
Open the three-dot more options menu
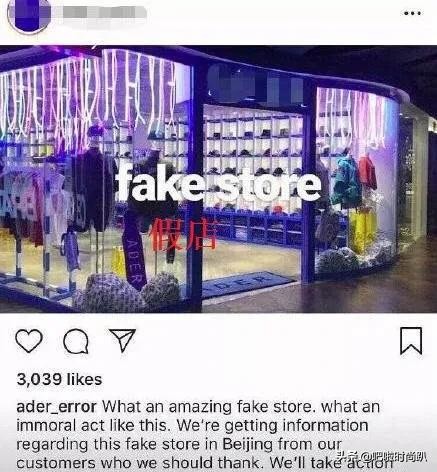(x=412, y=13)
